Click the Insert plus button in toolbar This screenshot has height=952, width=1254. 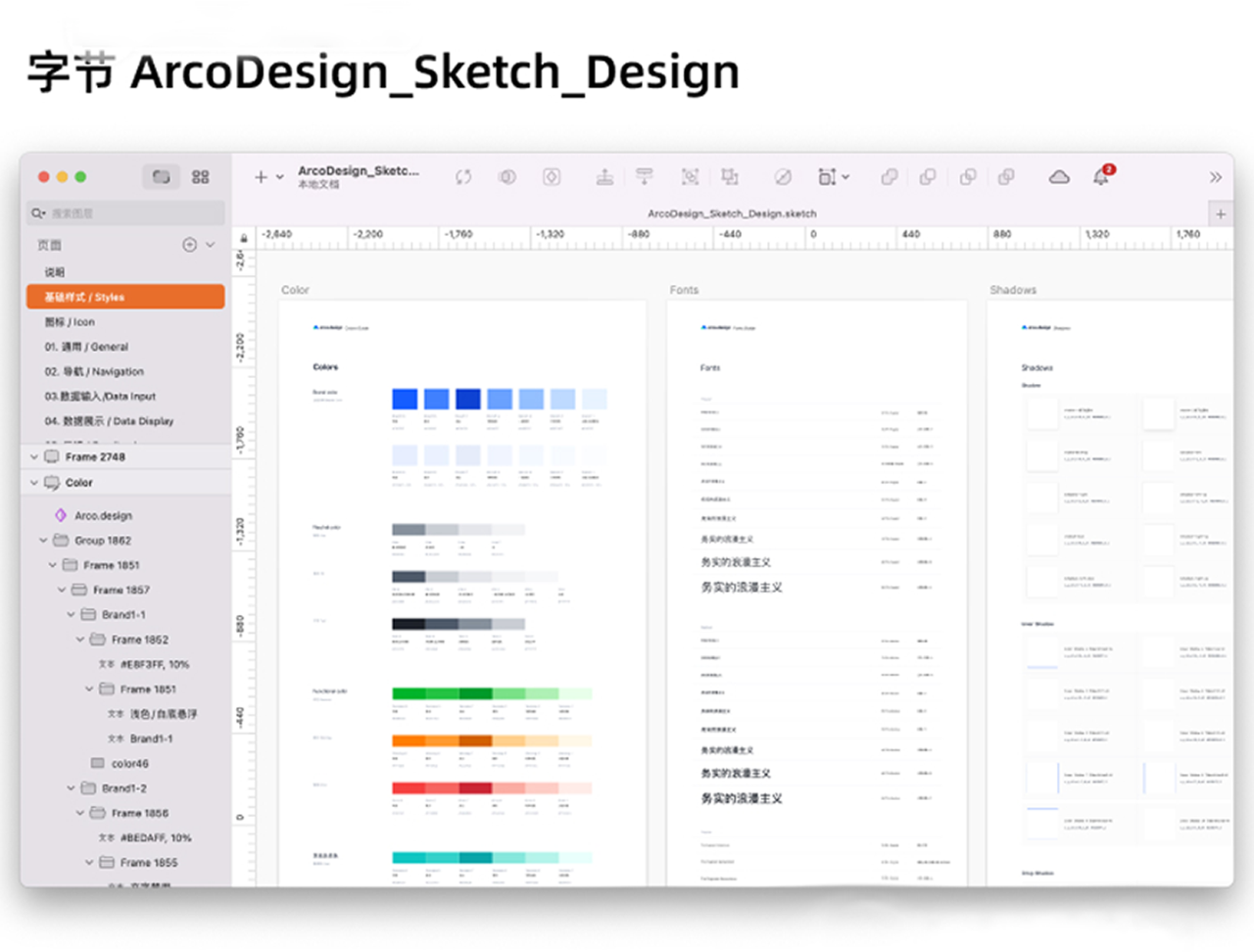tap(261, 177)
